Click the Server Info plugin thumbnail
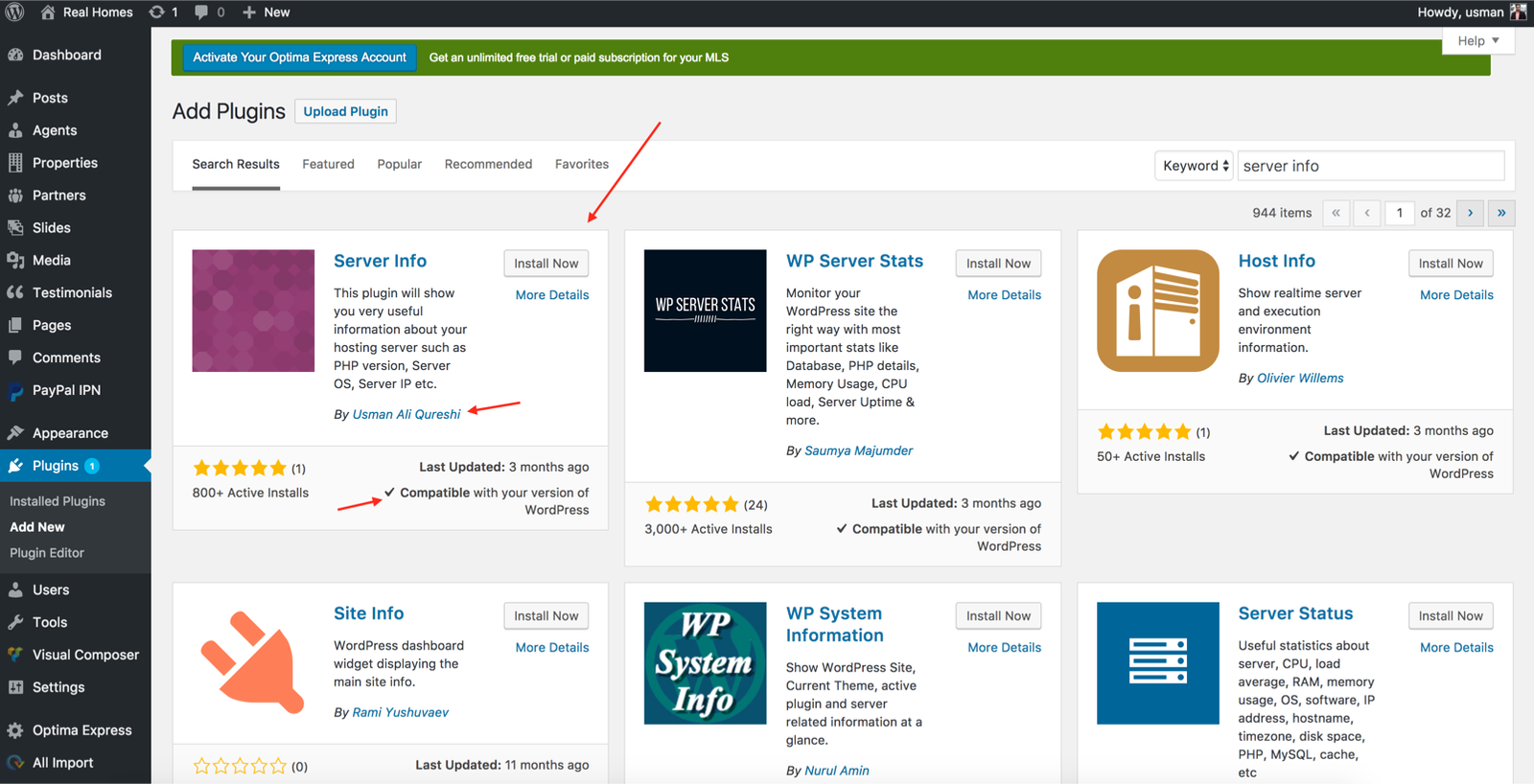This screenshot has width=1534, height=784. 253,311
